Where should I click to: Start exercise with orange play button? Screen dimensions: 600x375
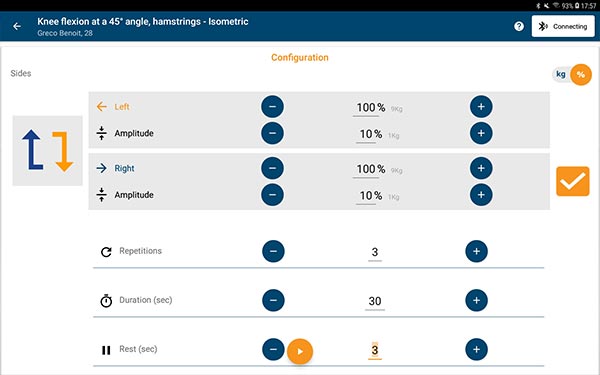point(300,351)
